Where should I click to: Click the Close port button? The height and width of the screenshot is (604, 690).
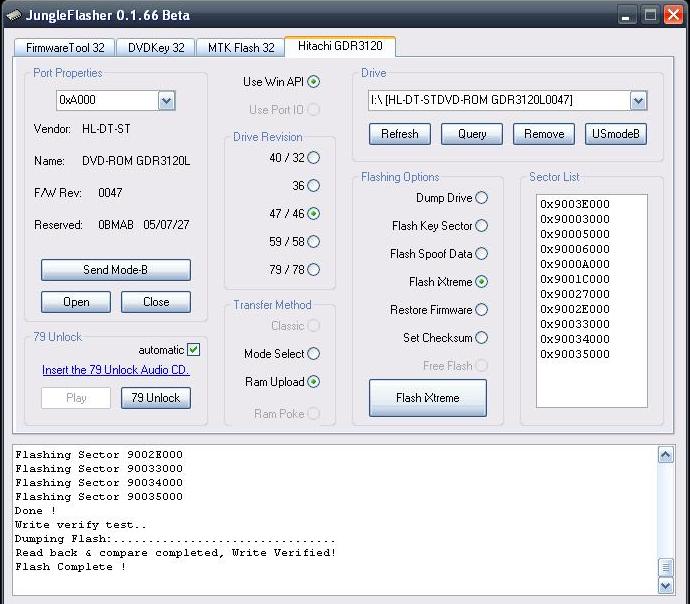coord(156,302)
